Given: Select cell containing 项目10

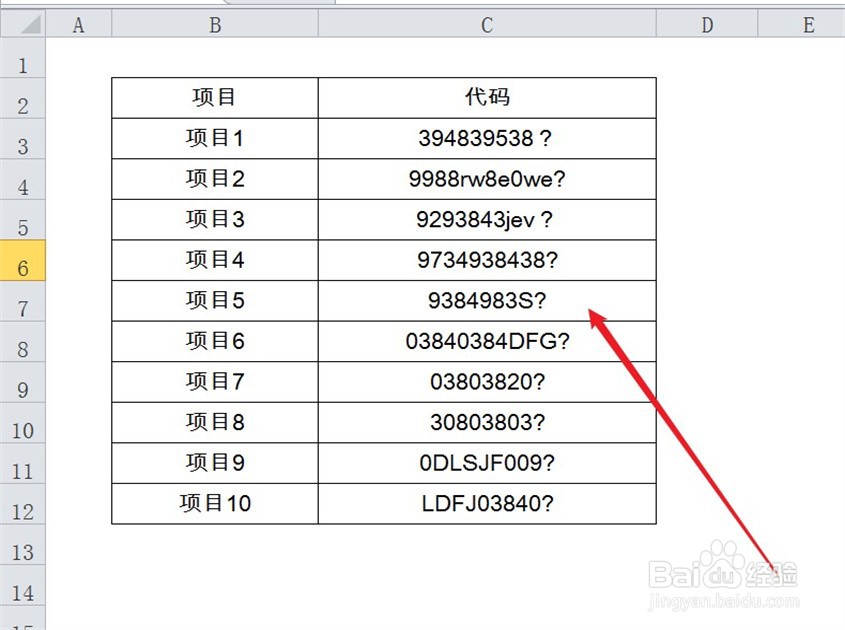Looking at the screenshot, I should pos(215,504).
